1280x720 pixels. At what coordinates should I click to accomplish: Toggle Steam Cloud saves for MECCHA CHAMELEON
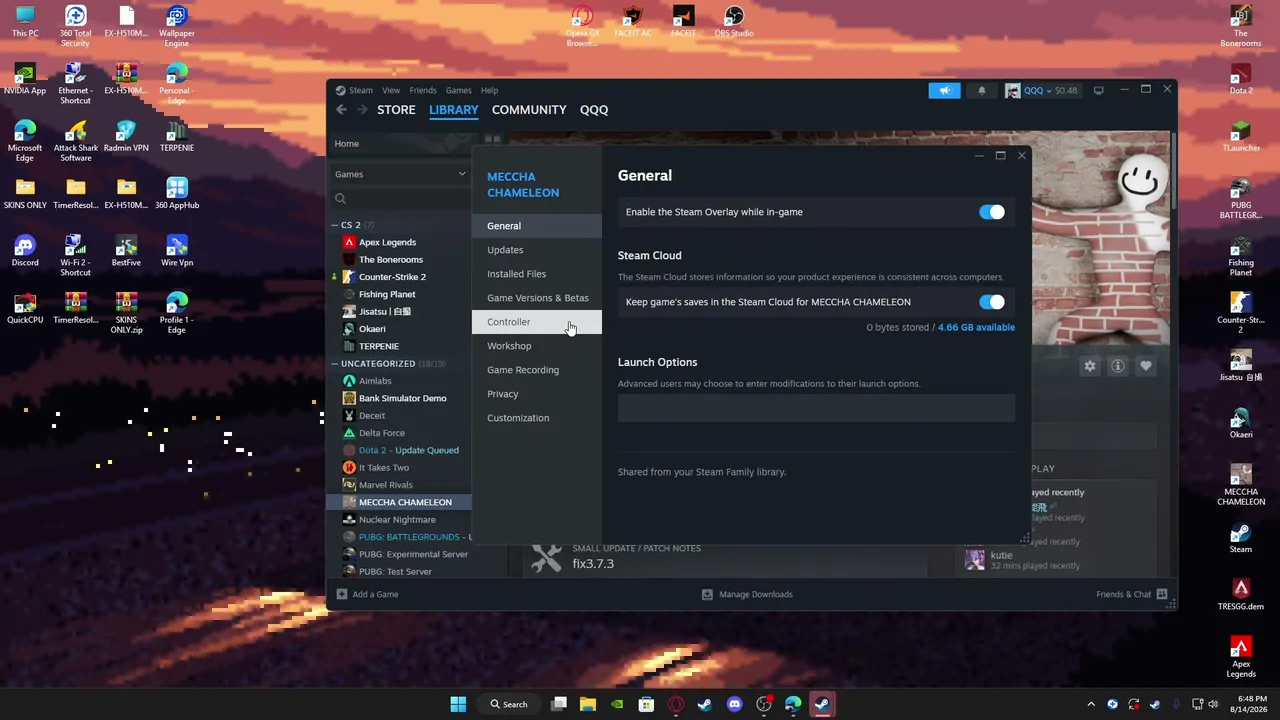[992, 302]
